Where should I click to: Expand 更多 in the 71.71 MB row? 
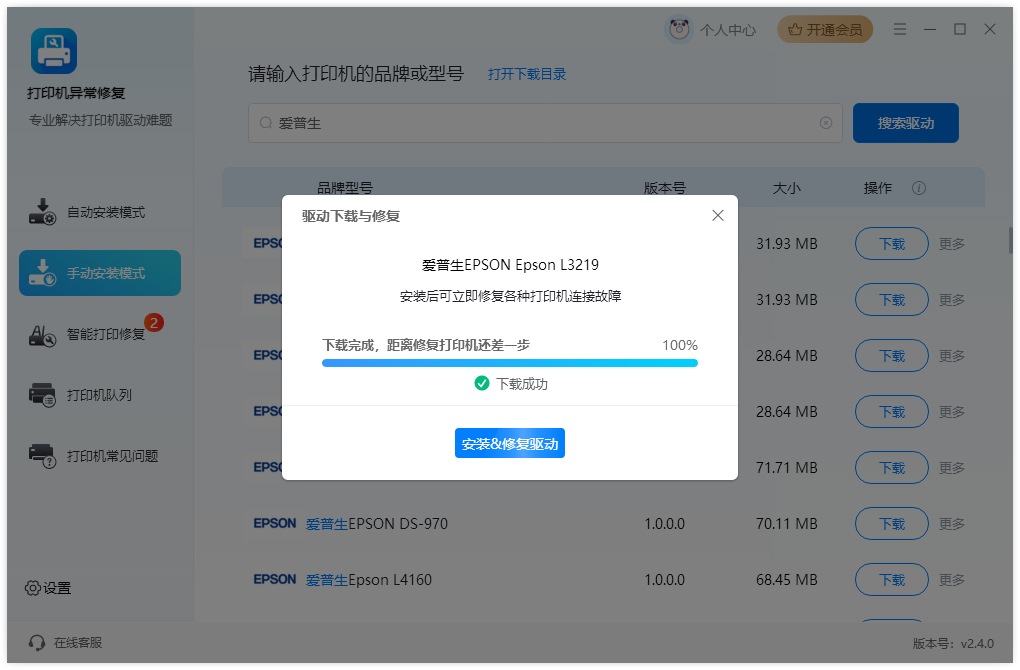[x=952, y=468]
